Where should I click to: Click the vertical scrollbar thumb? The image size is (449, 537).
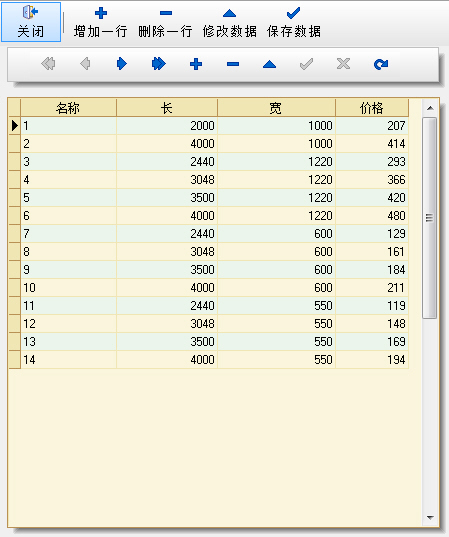click(x=429, y=218)
